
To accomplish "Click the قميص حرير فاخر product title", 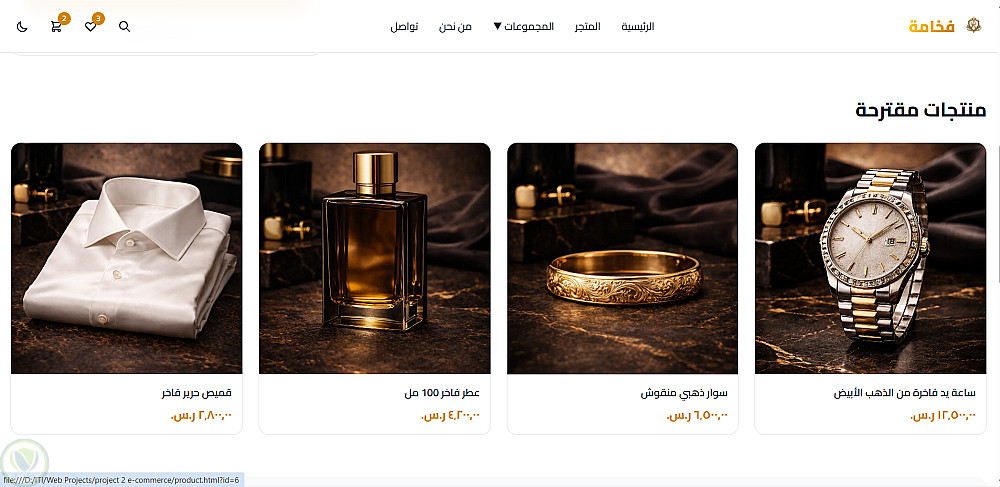I will pyautogui.click(x=196, y=393).
